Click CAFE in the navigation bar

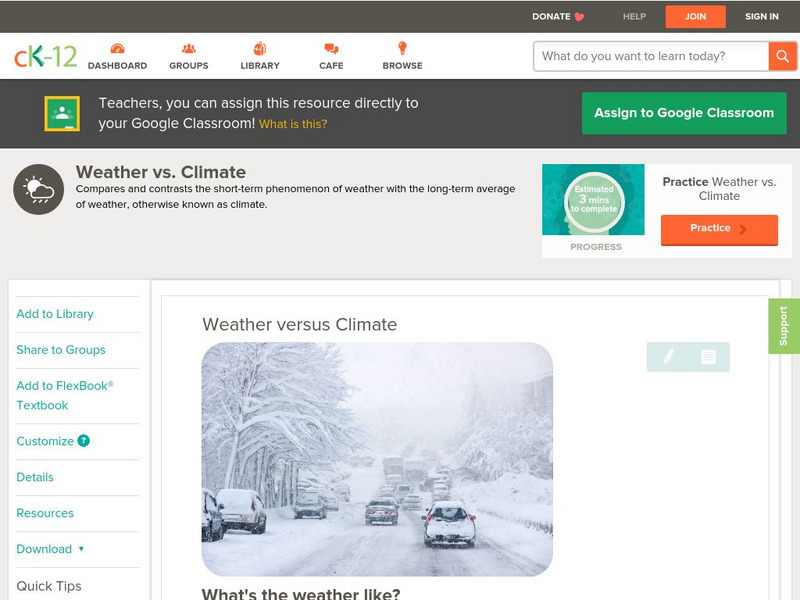tap(331, 66)
